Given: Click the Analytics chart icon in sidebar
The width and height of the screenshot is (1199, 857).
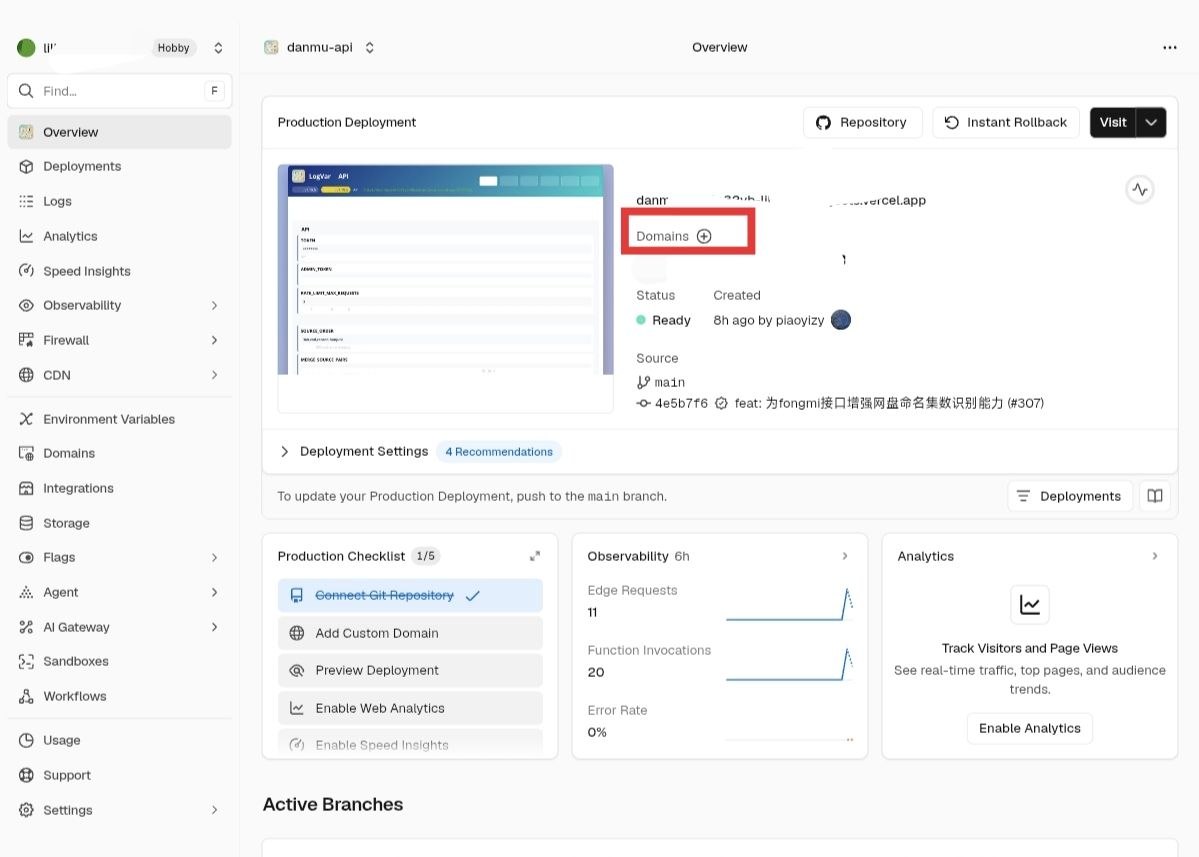Looking at the screenshot, I should tap(26, 236).
